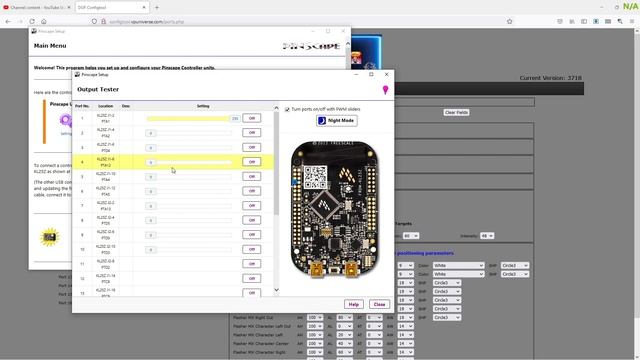This screenshot has height=360, width=640.
Task: Open Flasher MX Character Left AL dropdown
Action: tap(344, 335)
